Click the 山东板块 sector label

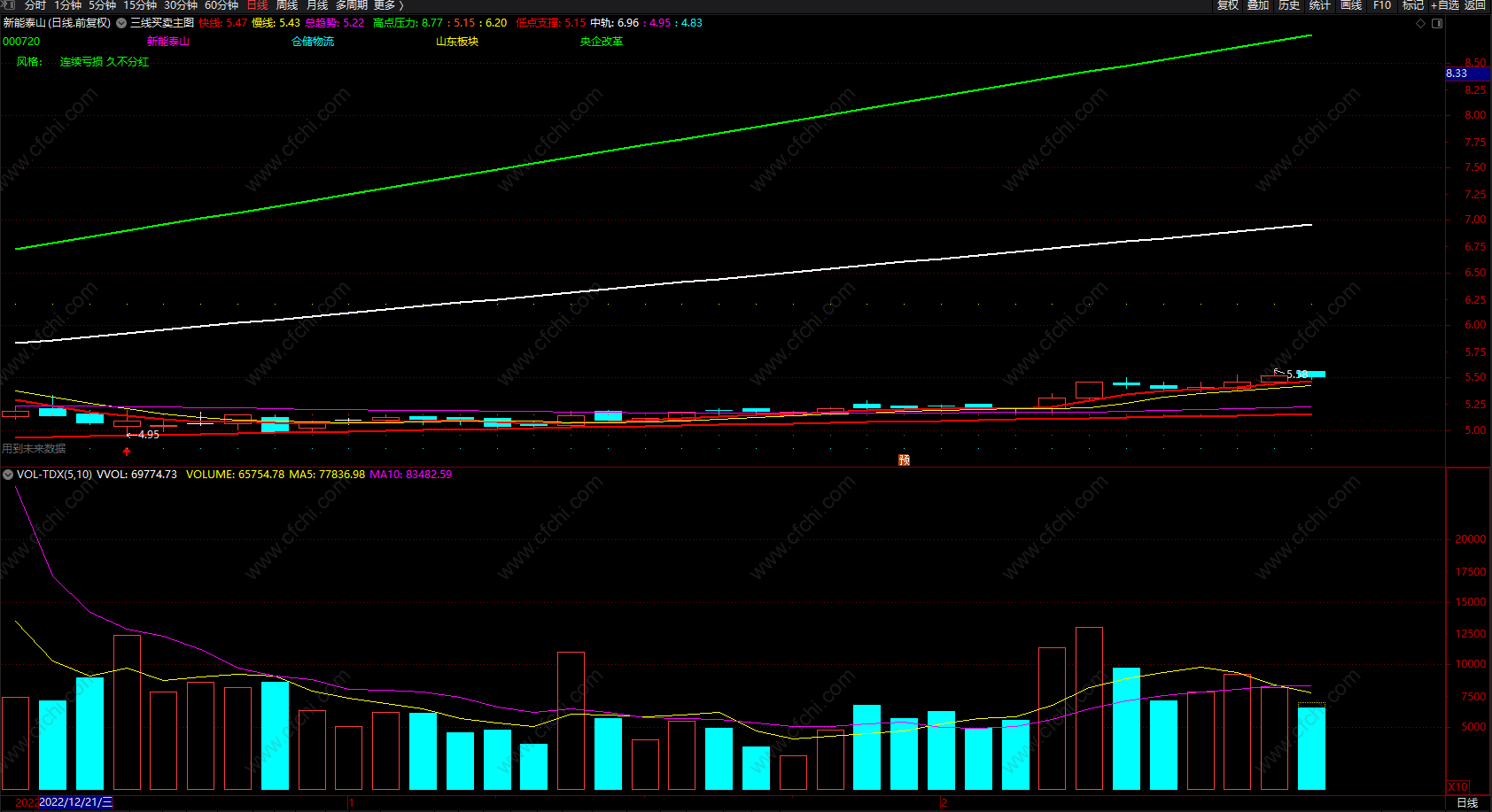(457, 42)
